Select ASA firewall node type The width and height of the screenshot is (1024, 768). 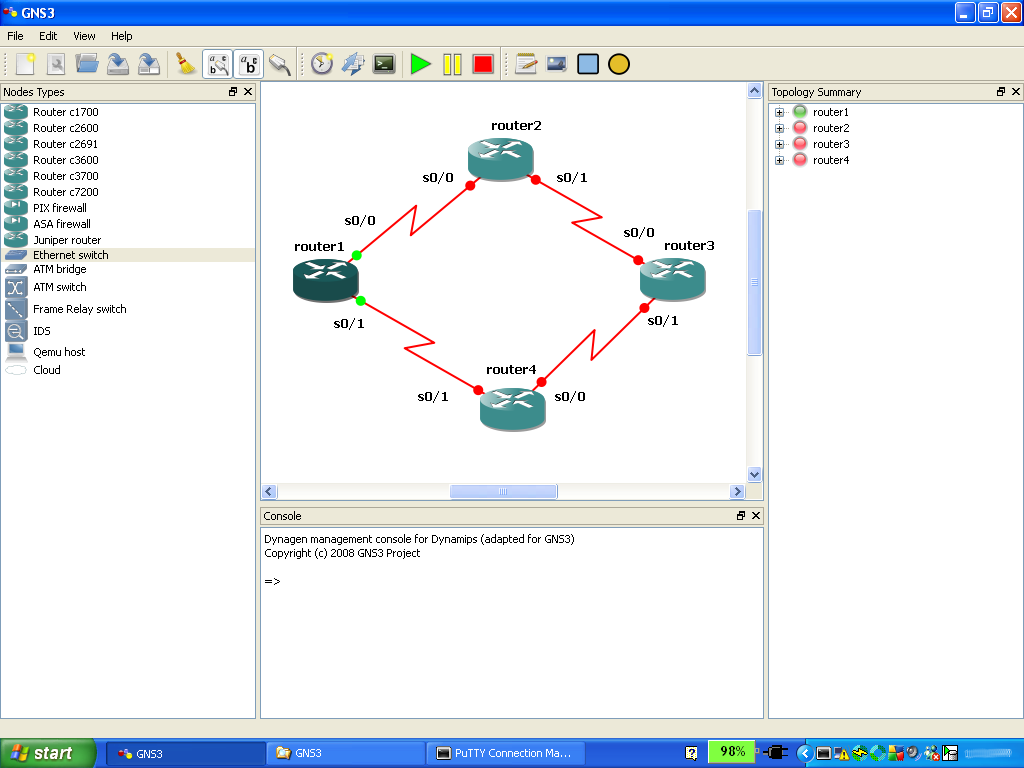tap(61, 224)
